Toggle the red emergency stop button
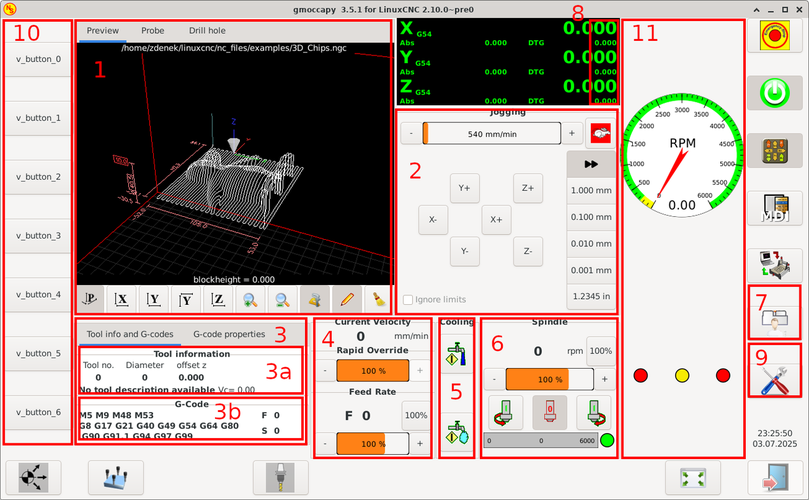809x500 pixels. pyautogui.click(x=777, y=35)
